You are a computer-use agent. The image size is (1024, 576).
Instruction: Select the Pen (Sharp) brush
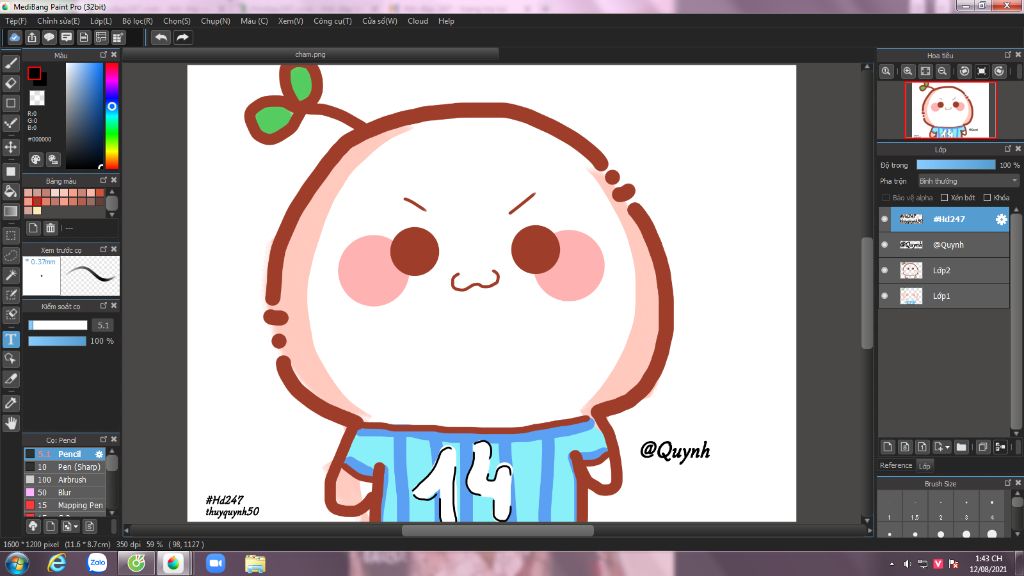65,467
